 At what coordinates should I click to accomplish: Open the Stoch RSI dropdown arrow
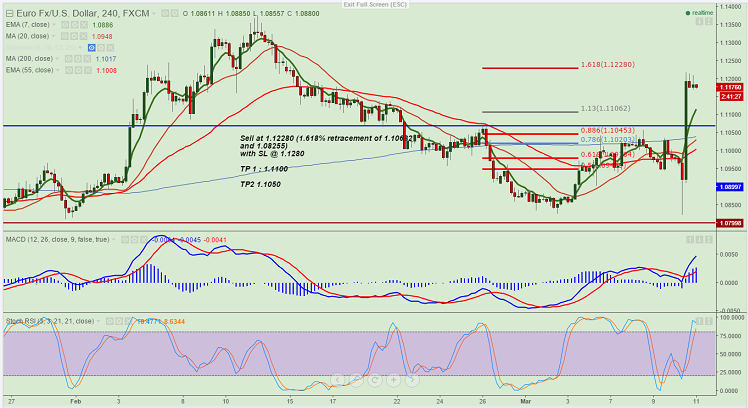99,321
